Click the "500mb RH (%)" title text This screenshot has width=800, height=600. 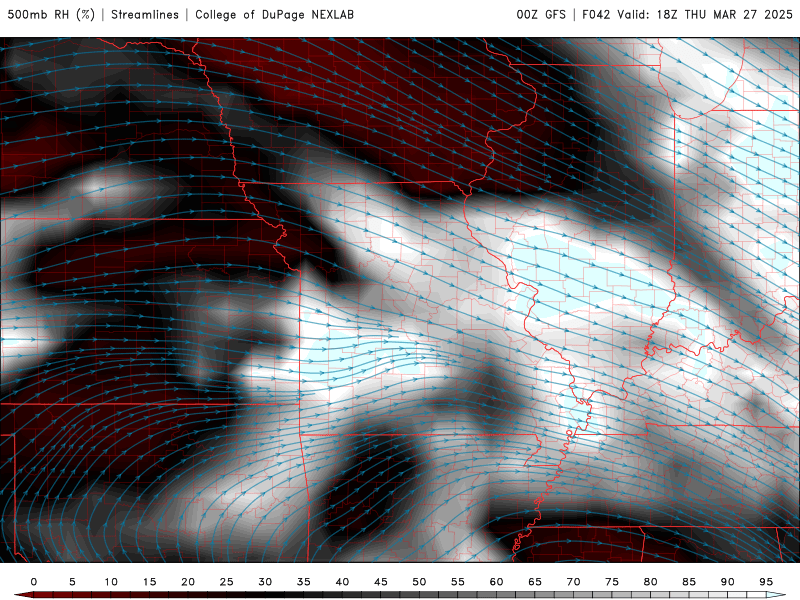point(51,15)
